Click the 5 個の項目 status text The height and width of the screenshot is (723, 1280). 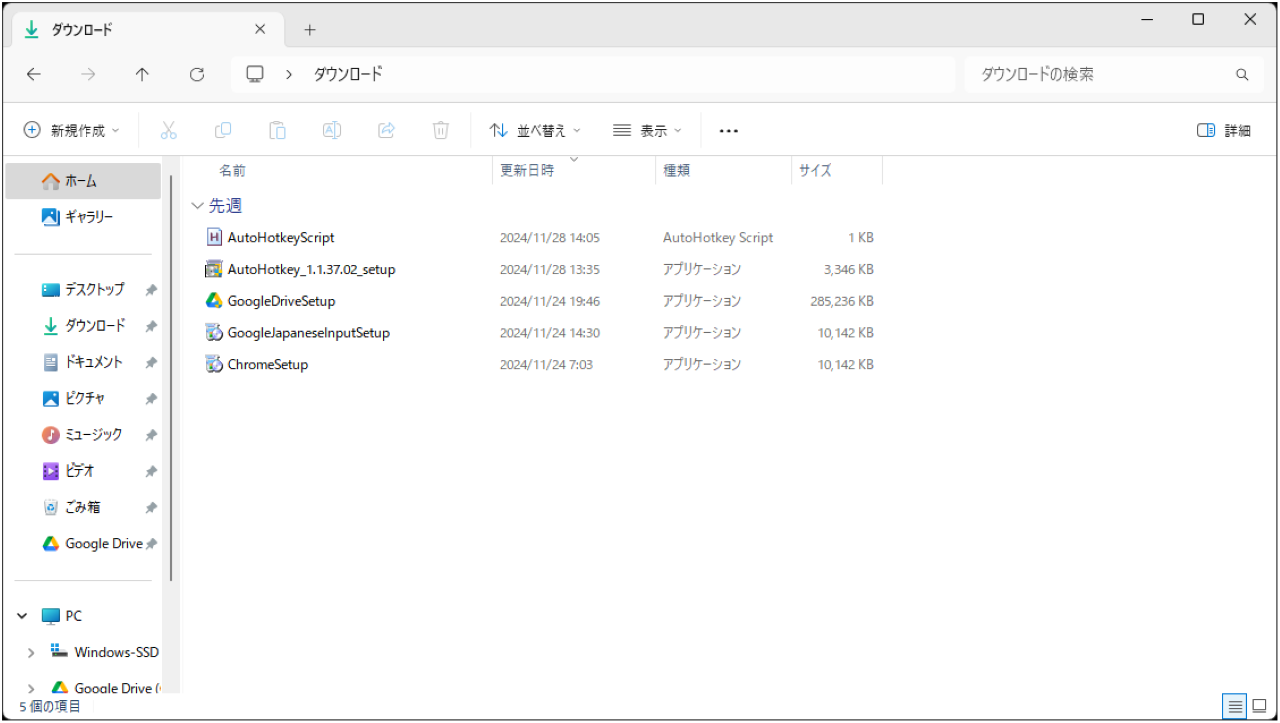[x=50, y=706]
